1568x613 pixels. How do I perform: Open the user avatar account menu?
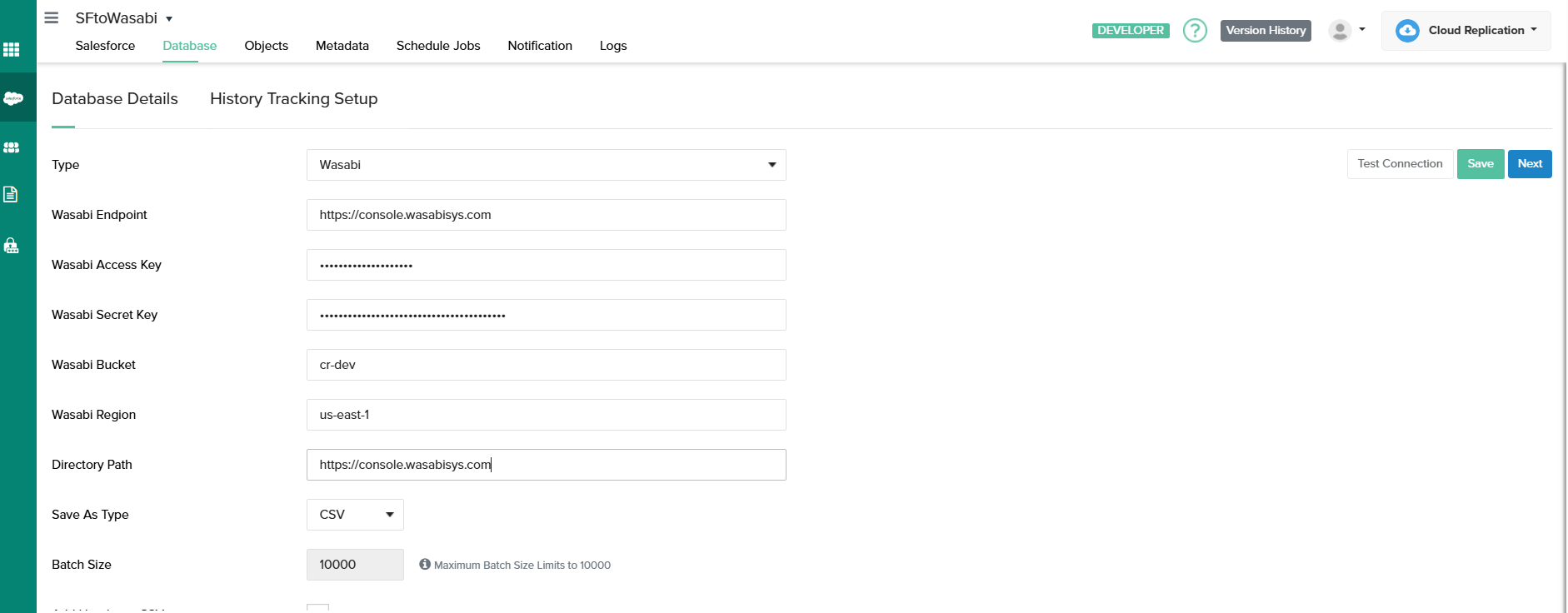pos(1346,31)
